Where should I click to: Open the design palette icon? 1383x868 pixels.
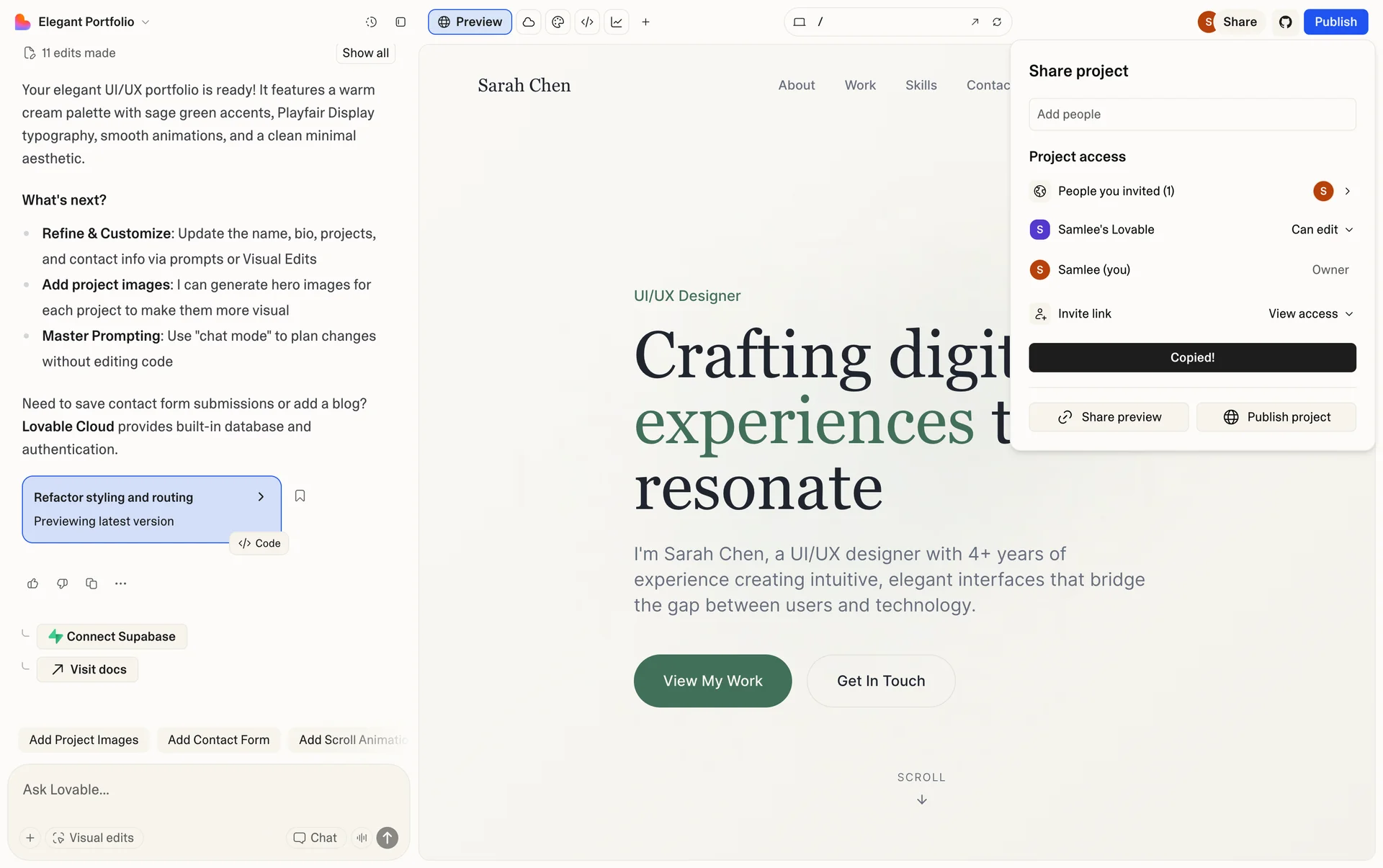[x=558, y=22]
